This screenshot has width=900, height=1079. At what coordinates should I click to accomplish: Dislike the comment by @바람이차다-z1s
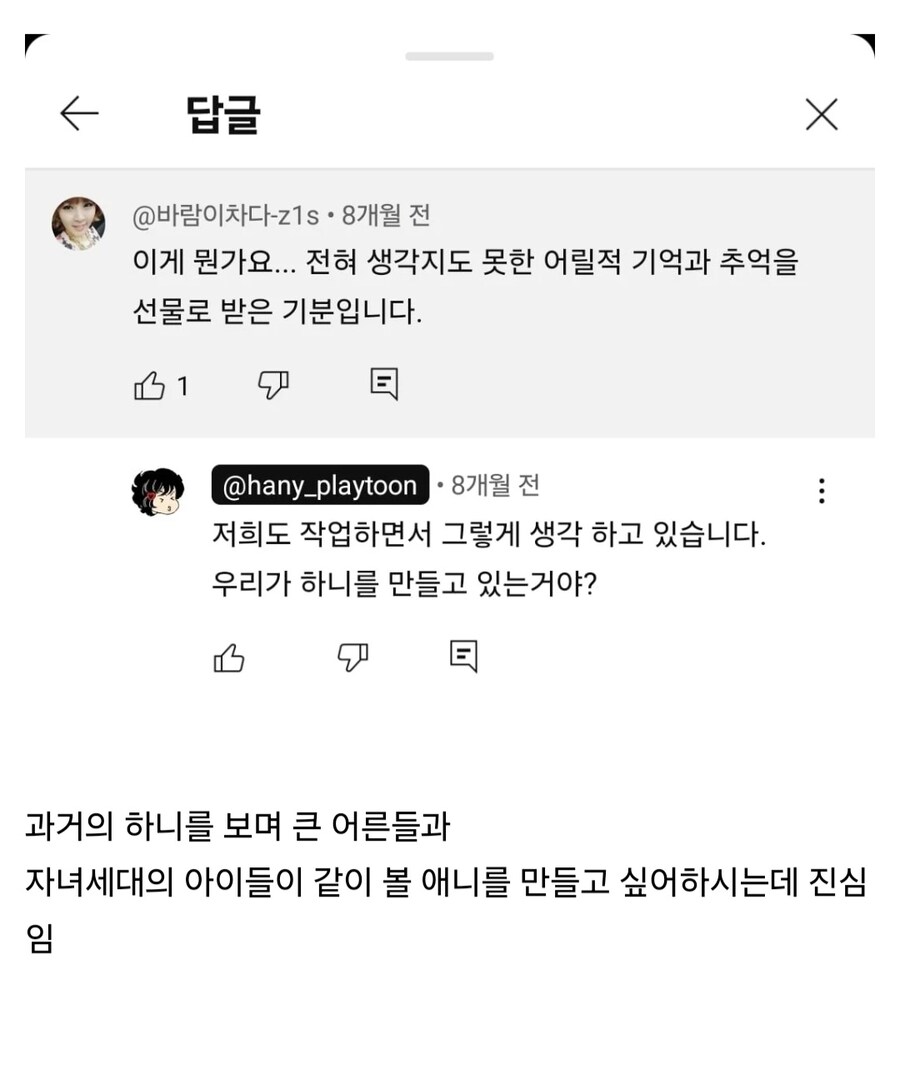point(272,384)
